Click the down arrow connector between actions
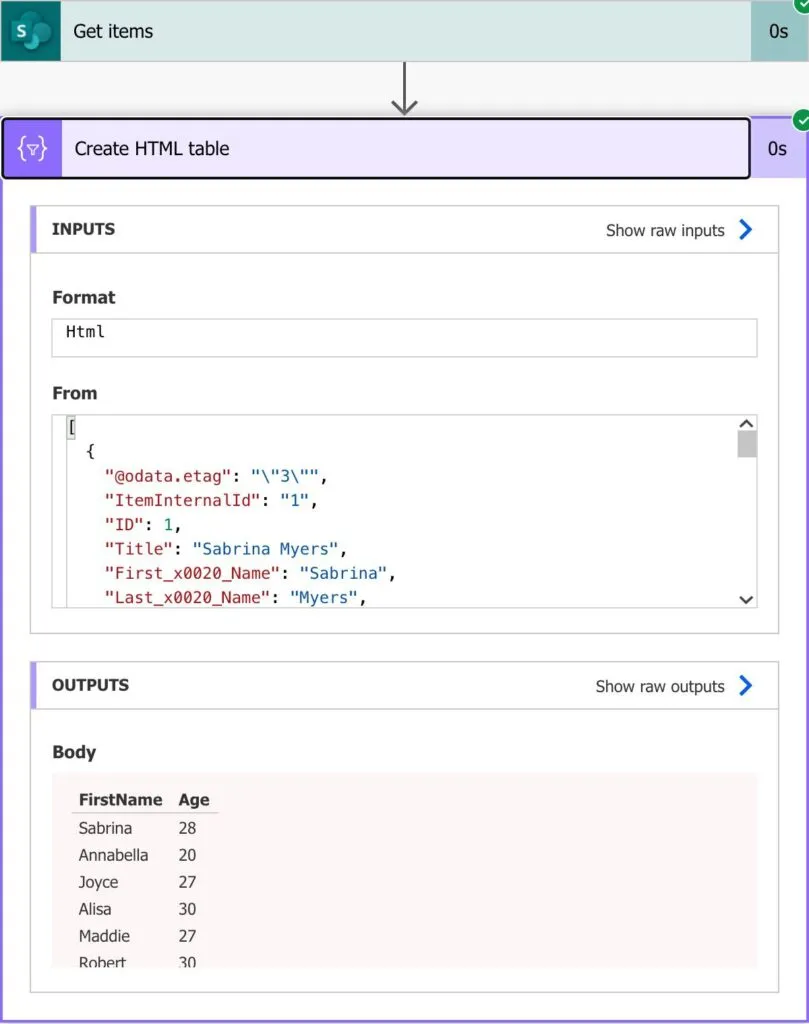 (x=404, y=90)
